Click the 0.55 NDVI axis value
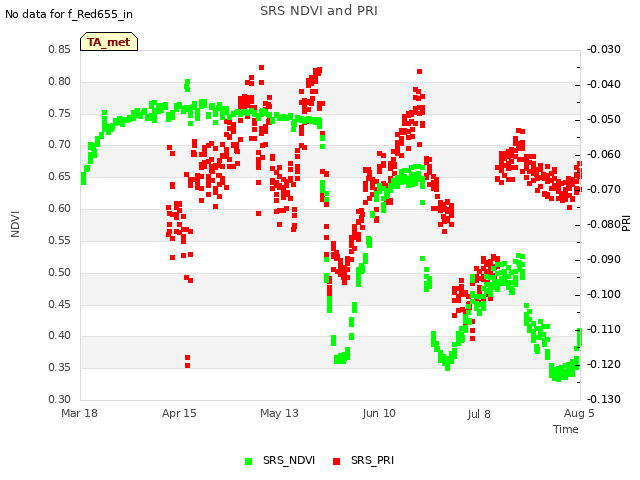Viewport: 640px width, 480px height. click(60, 240)
